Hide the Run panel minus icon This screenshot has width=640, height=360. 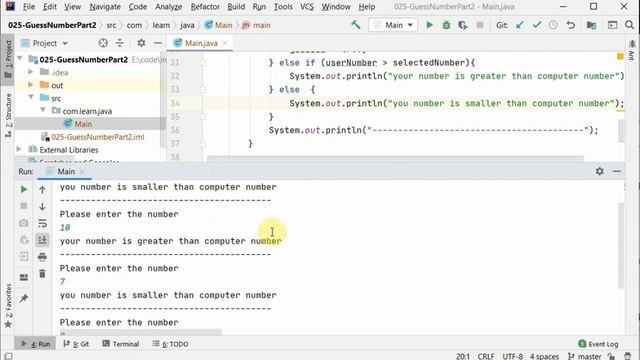click(x=617, y=171)
